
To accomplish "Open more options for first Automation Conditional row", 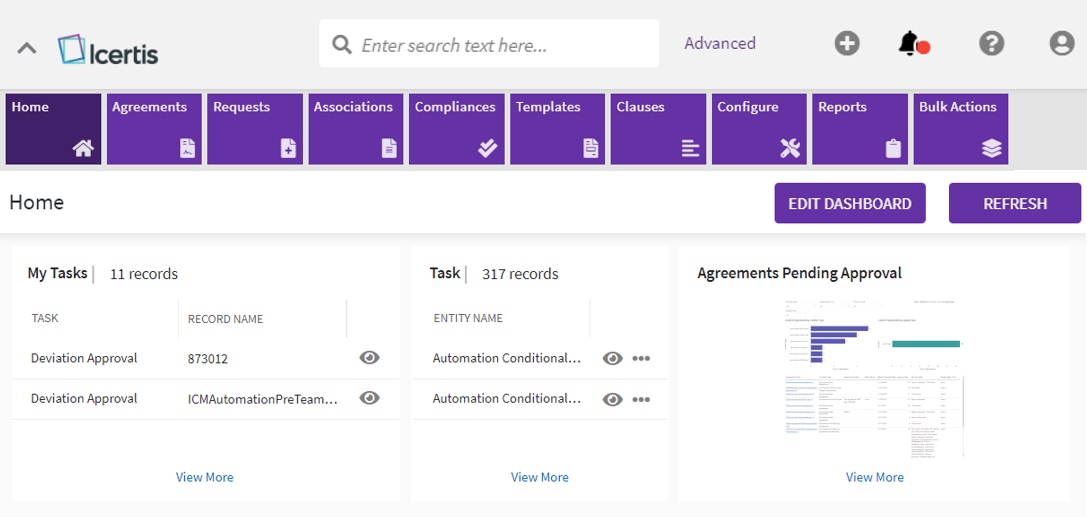I will click(641, 359).
